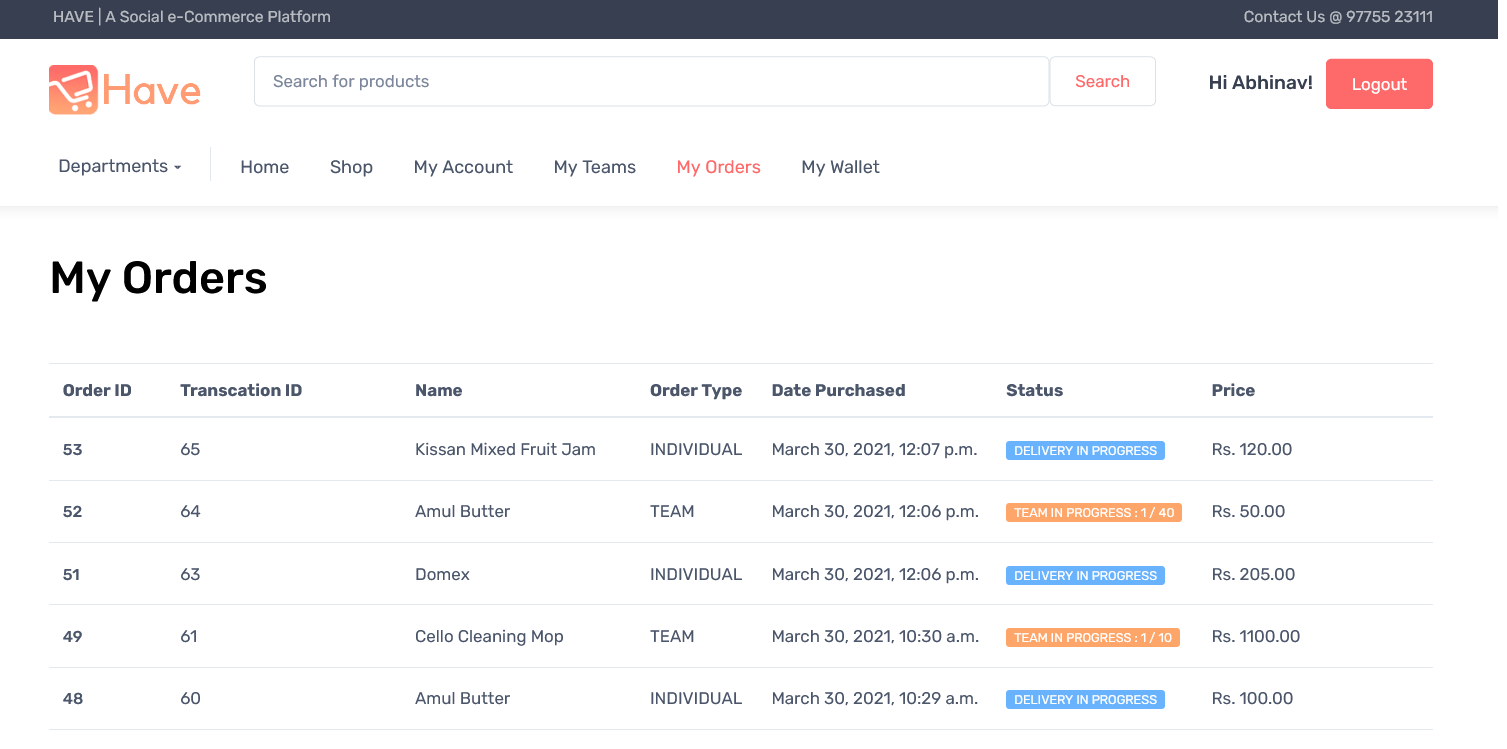The image size is (1507, 749).
Task: Open the My Teams page
Action: pyautogui.click(x=594, y=167)
